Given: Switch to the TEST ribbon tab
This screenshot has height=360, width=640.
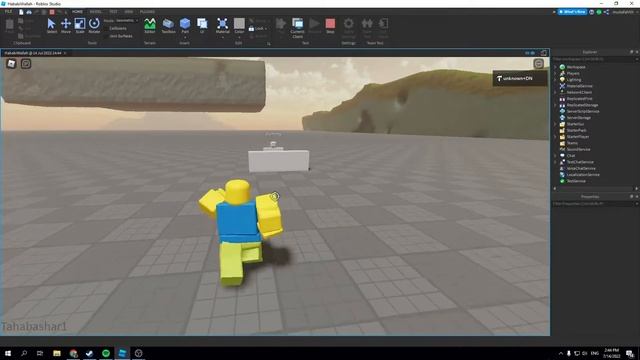Looking at the screenshot, I should pyautogui.click(x=113, y=12).
